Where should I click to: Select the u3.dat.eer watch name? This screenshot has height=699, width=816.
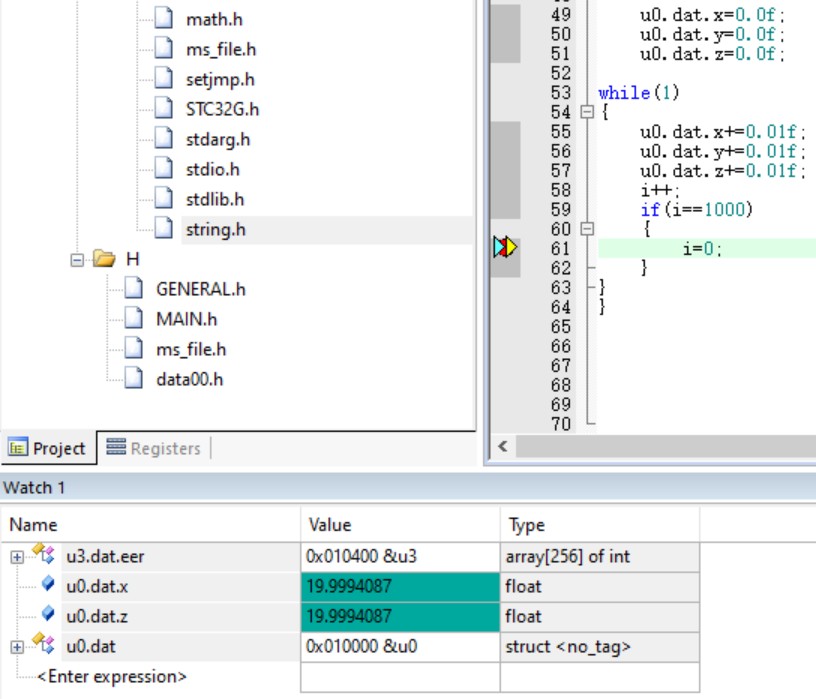tap(105, 556)
